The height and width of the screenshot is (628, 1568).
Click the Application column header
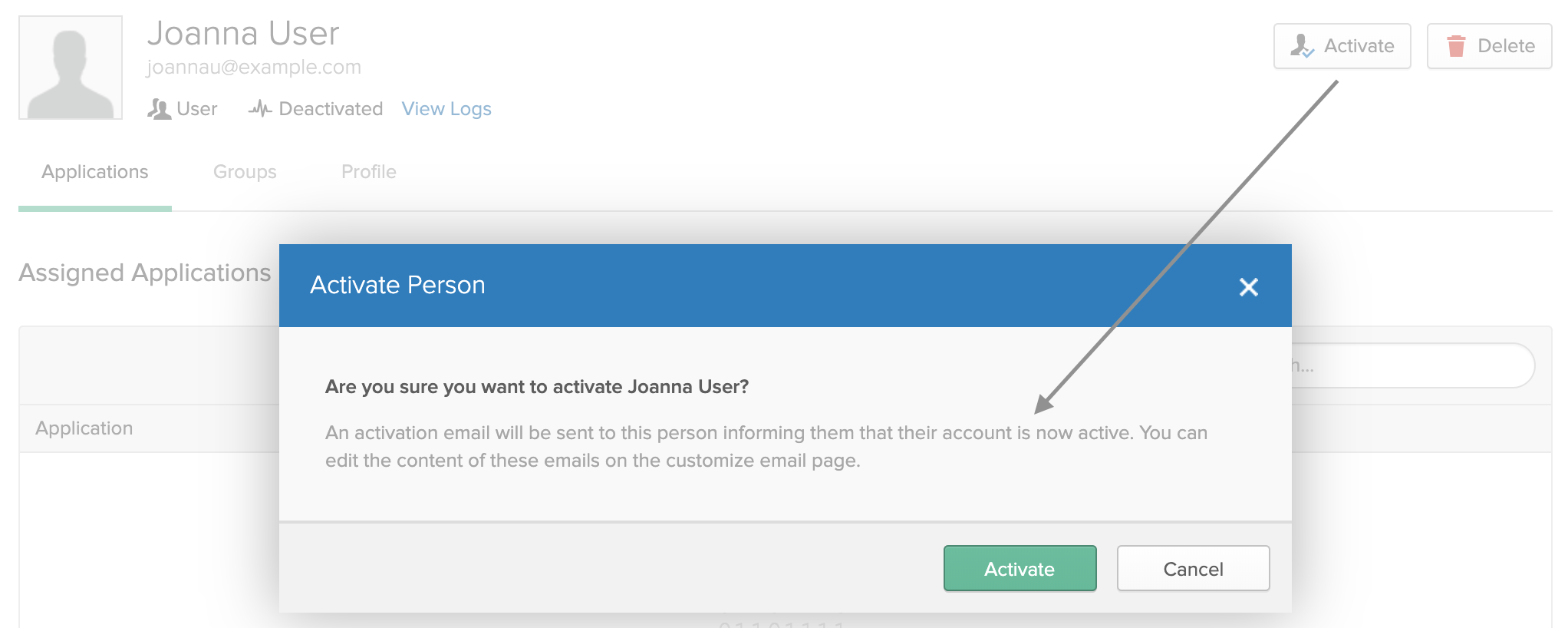pos(84,428)
